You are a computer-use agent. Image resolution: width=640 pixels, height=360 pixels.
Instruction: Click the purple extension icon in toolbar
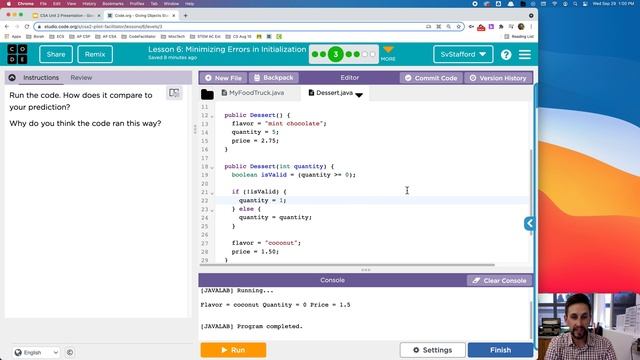click(491, 27)
